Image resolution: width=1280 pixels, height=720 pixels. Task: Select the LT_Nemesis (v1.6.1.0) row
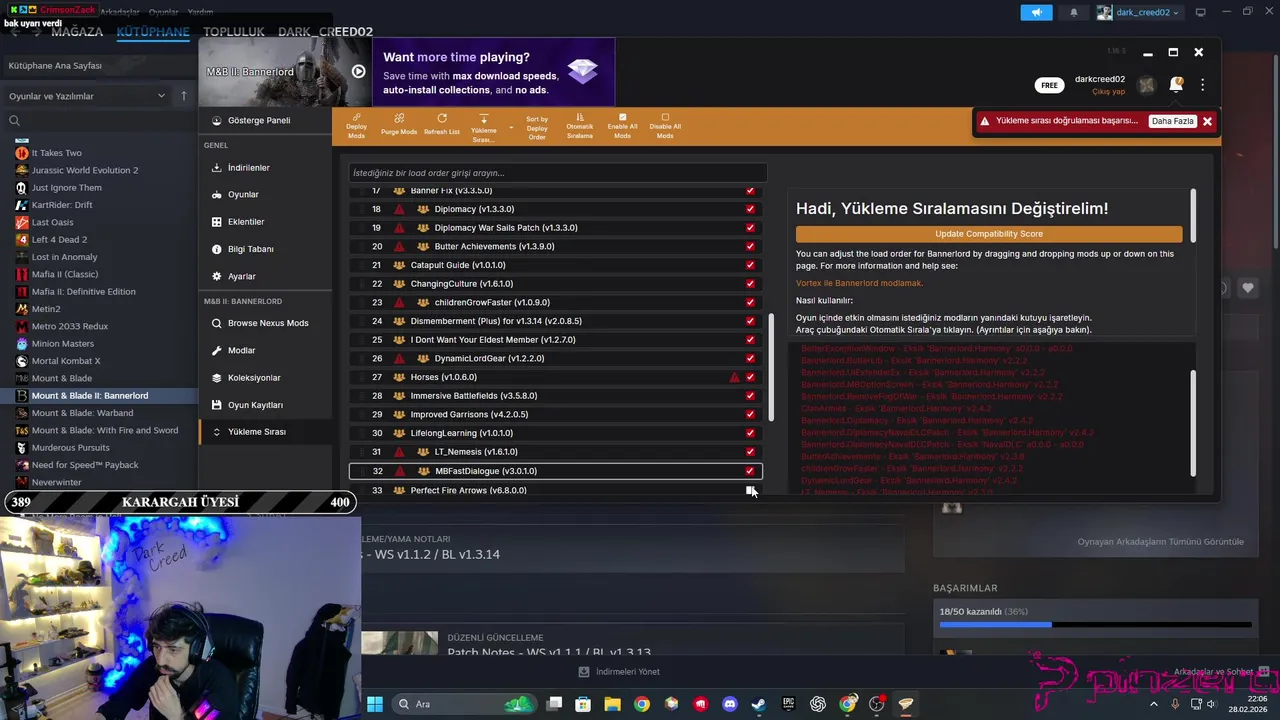pos(556,452)
